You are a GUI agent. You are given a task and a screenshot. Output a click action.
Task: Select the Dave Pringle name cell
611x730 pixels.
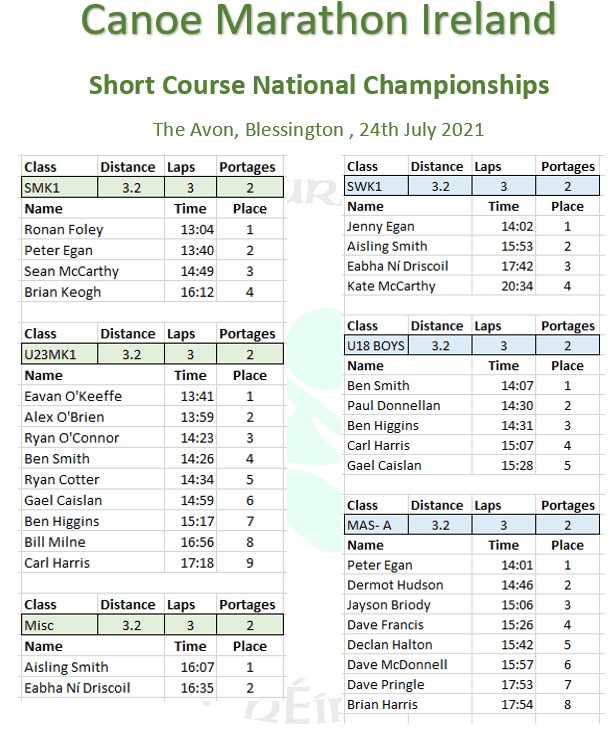point(386,685)
